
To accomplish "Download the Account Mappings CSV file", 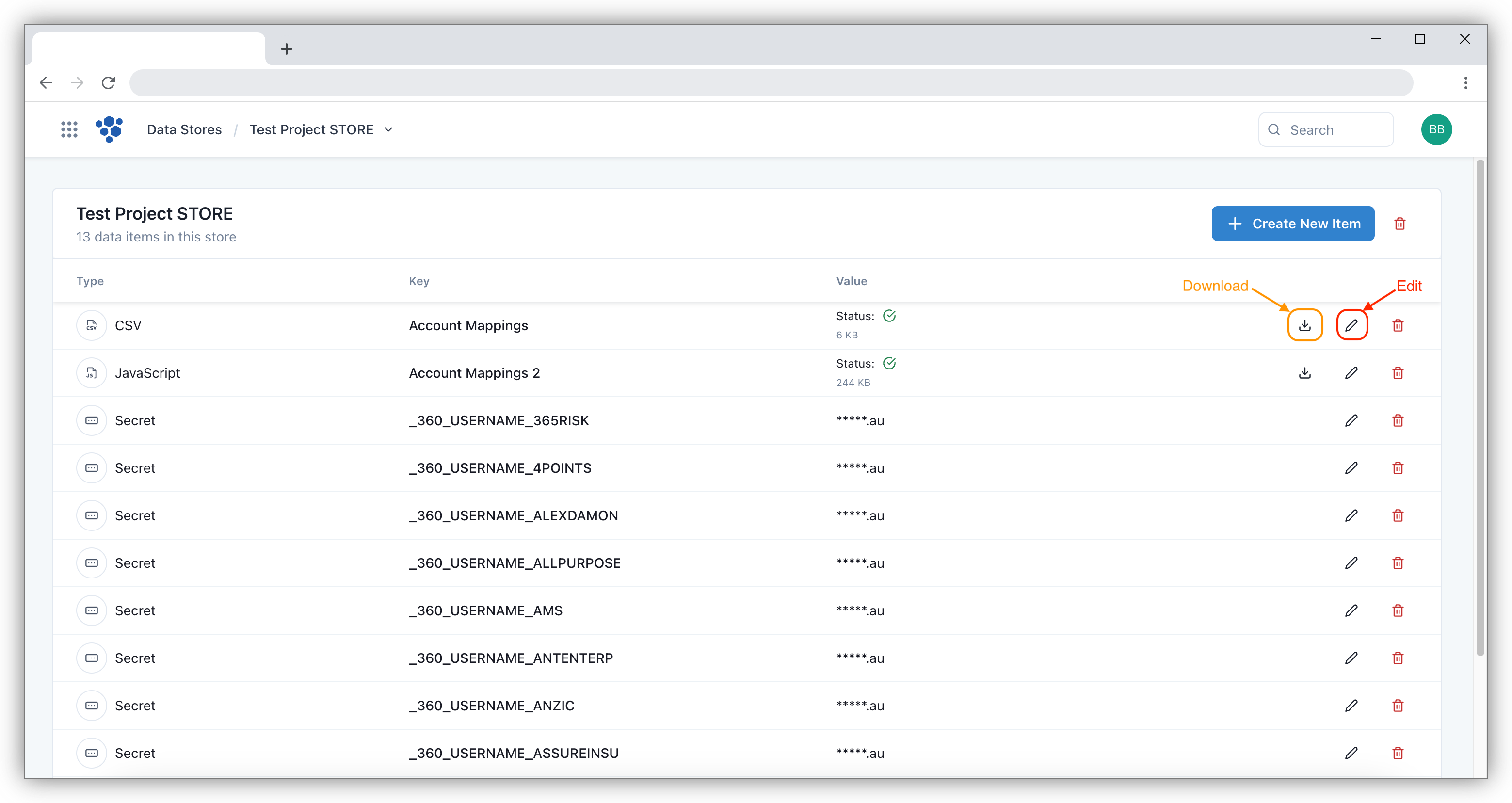I will point(1304,325).
